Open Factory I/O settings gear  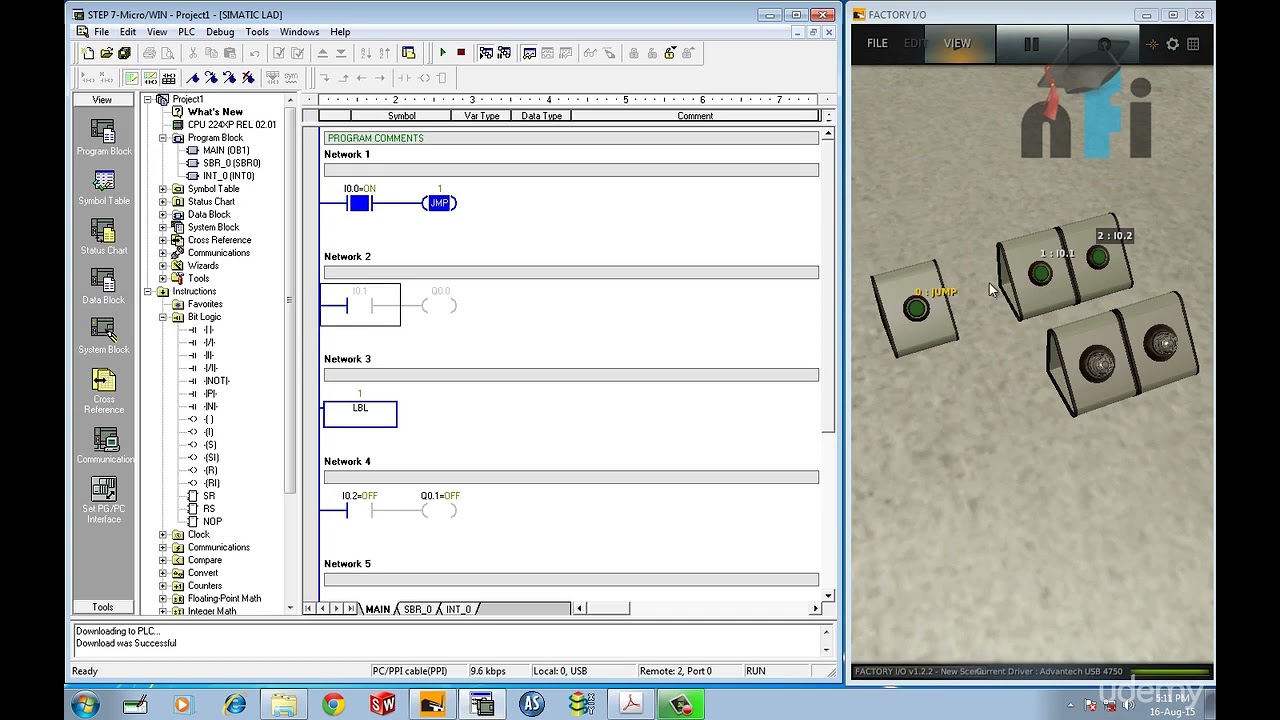tap(1172, 44)
